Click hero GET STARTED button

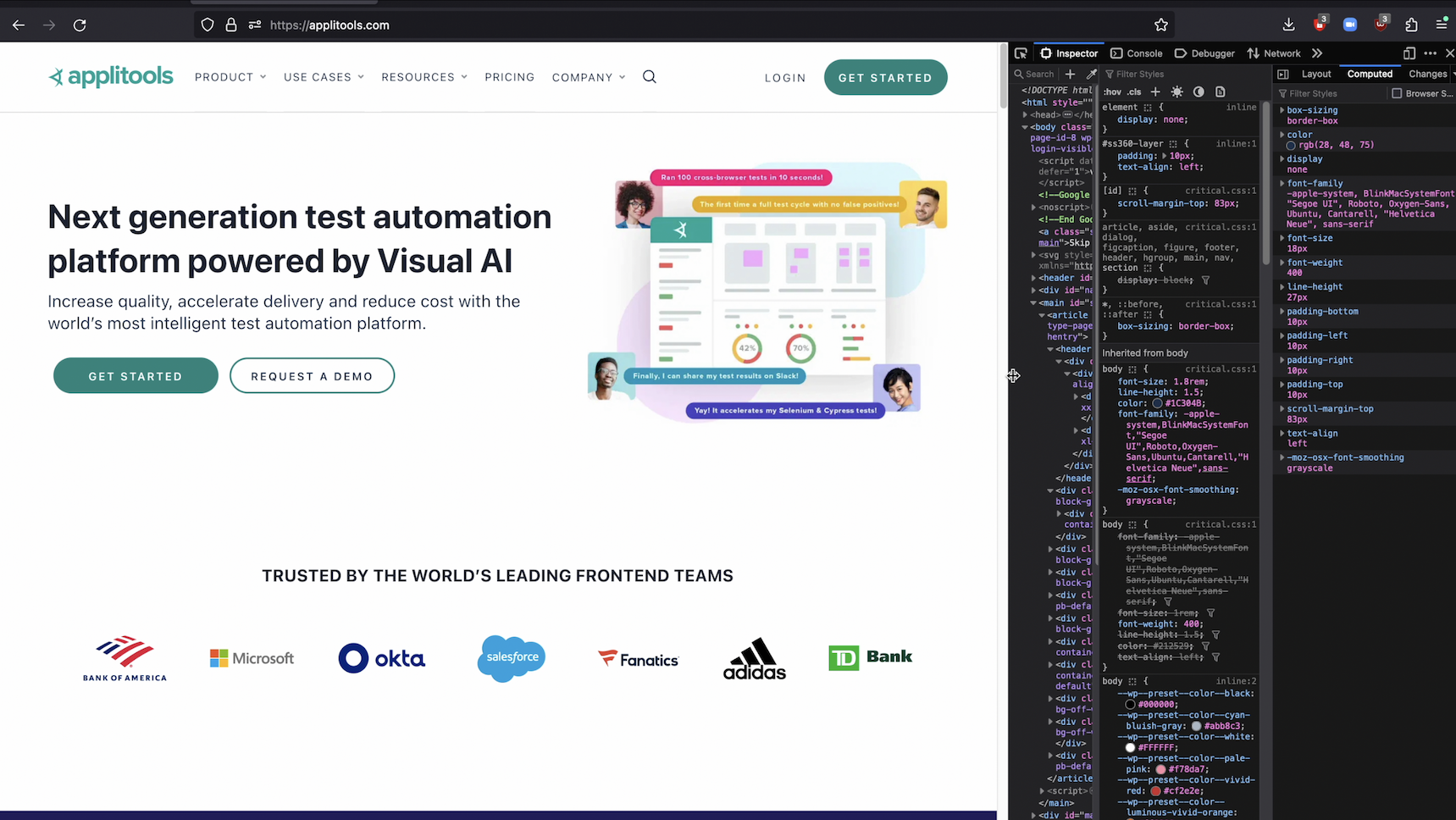[x=136, y=376]
